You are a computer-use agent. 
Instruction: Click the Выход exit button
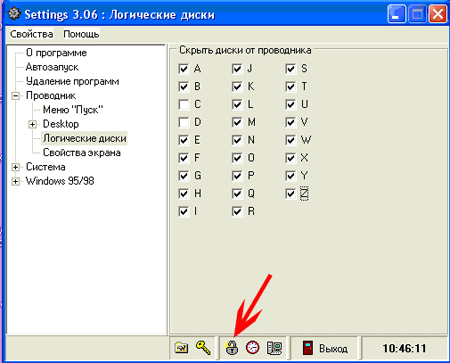325,348
